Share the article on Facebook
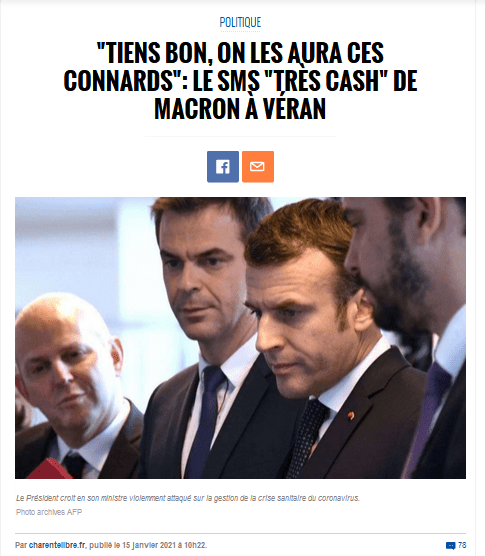This screenshot has height=556, width=485. tap(223, 167)
